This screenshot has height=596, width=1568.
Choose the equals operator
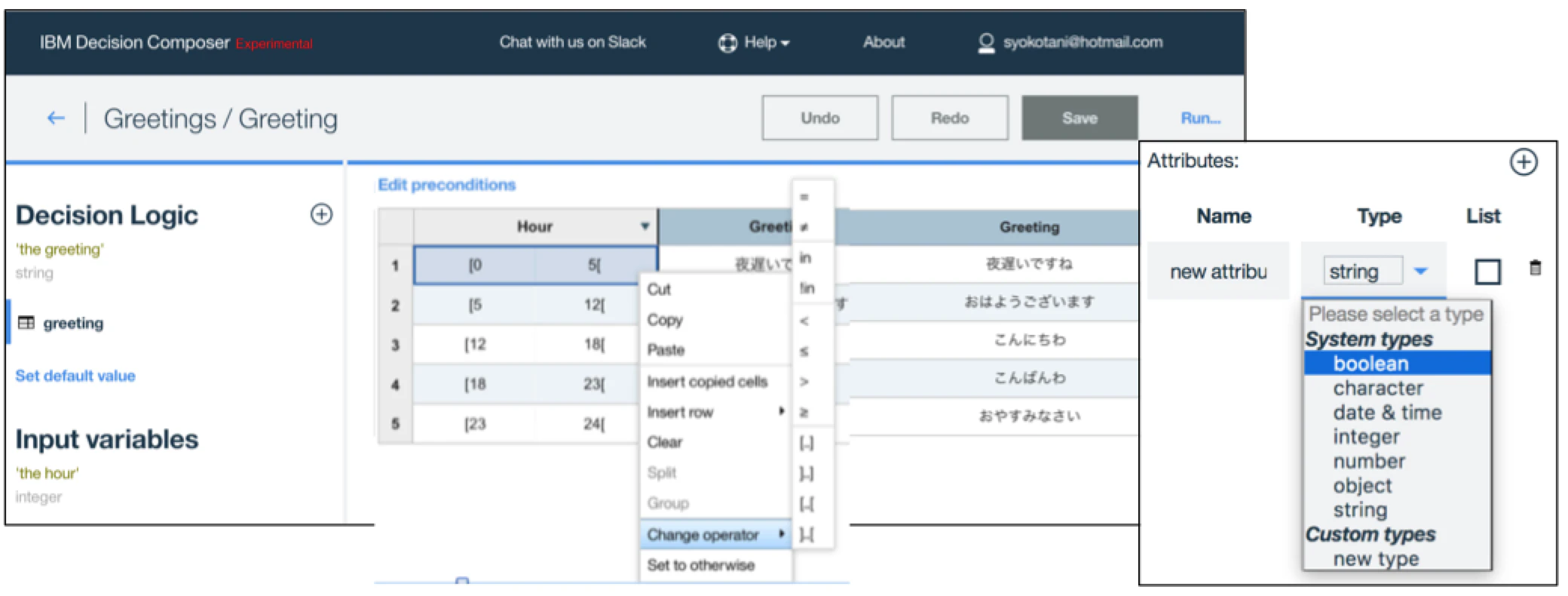coord(804,197)
